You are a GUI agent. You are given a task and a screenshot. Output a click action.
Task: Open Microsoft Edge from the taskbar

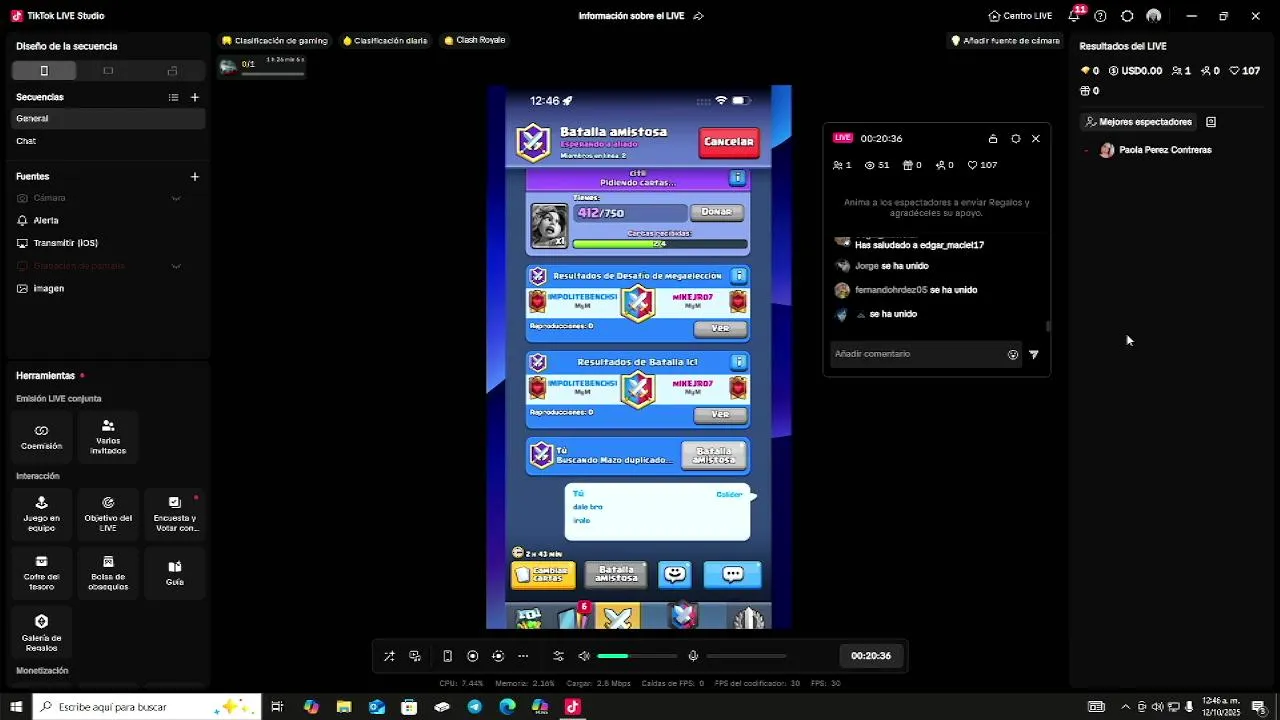[507, 707]
